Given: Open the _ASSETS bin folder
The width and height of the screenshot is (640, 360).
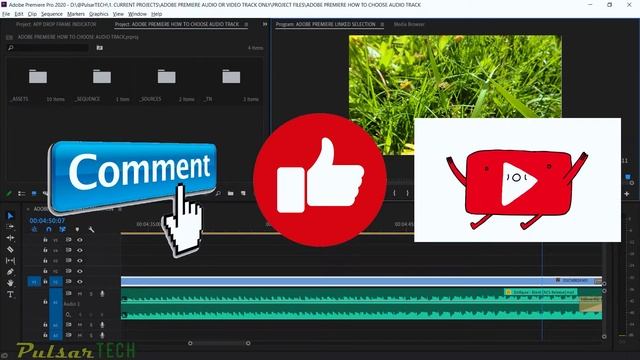Looking at the screenshot, I should 38,76.
